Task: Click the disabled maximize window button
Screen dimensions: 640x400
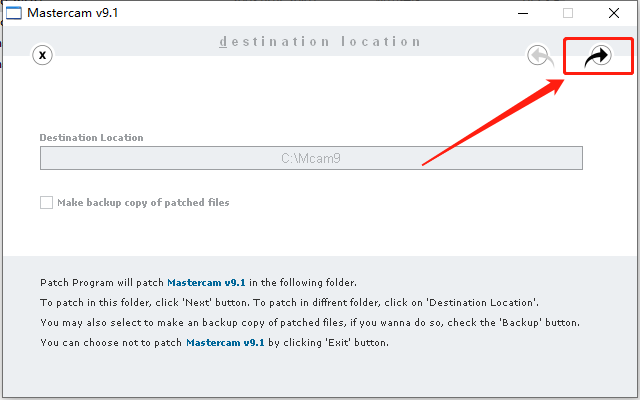Action: click(x=568, y=13)
